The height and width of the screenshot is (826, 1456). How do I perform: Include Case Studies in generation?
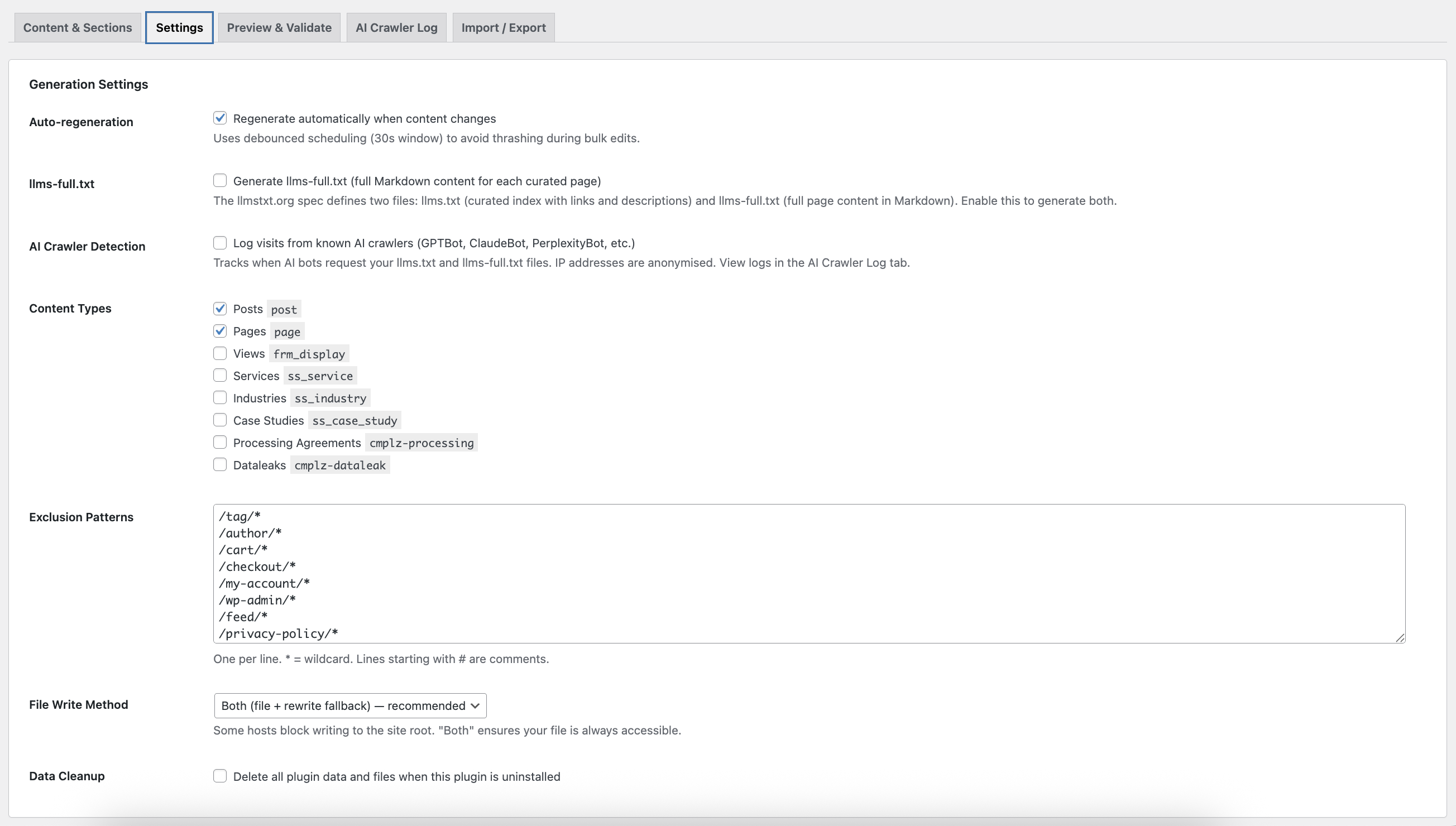point(220,420)
